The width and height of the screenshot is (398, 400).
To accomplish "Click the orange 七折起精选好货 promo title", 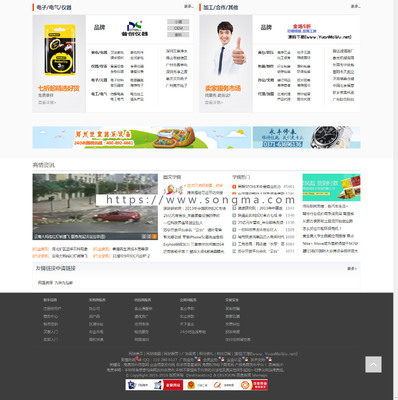I will [x=59, y=88].
